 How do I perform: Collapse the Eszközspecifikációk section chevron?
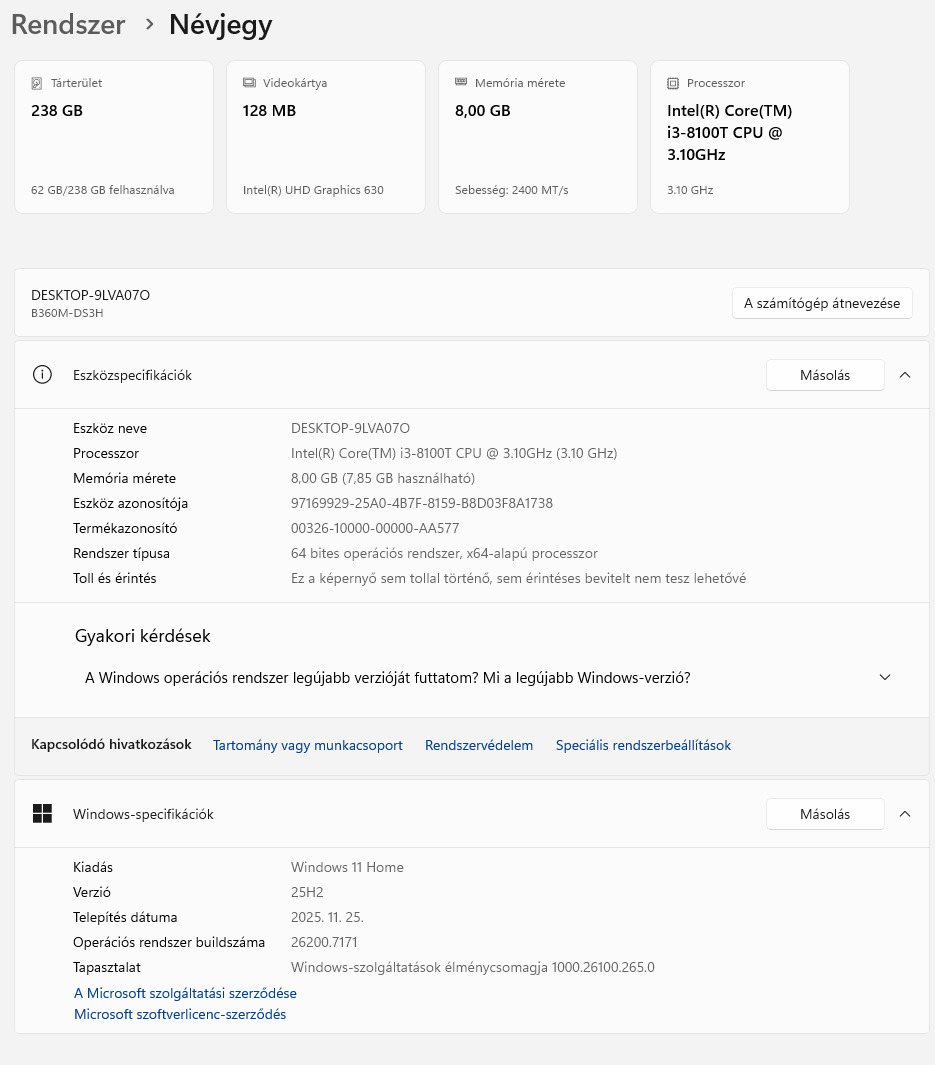tap(905, 375)
